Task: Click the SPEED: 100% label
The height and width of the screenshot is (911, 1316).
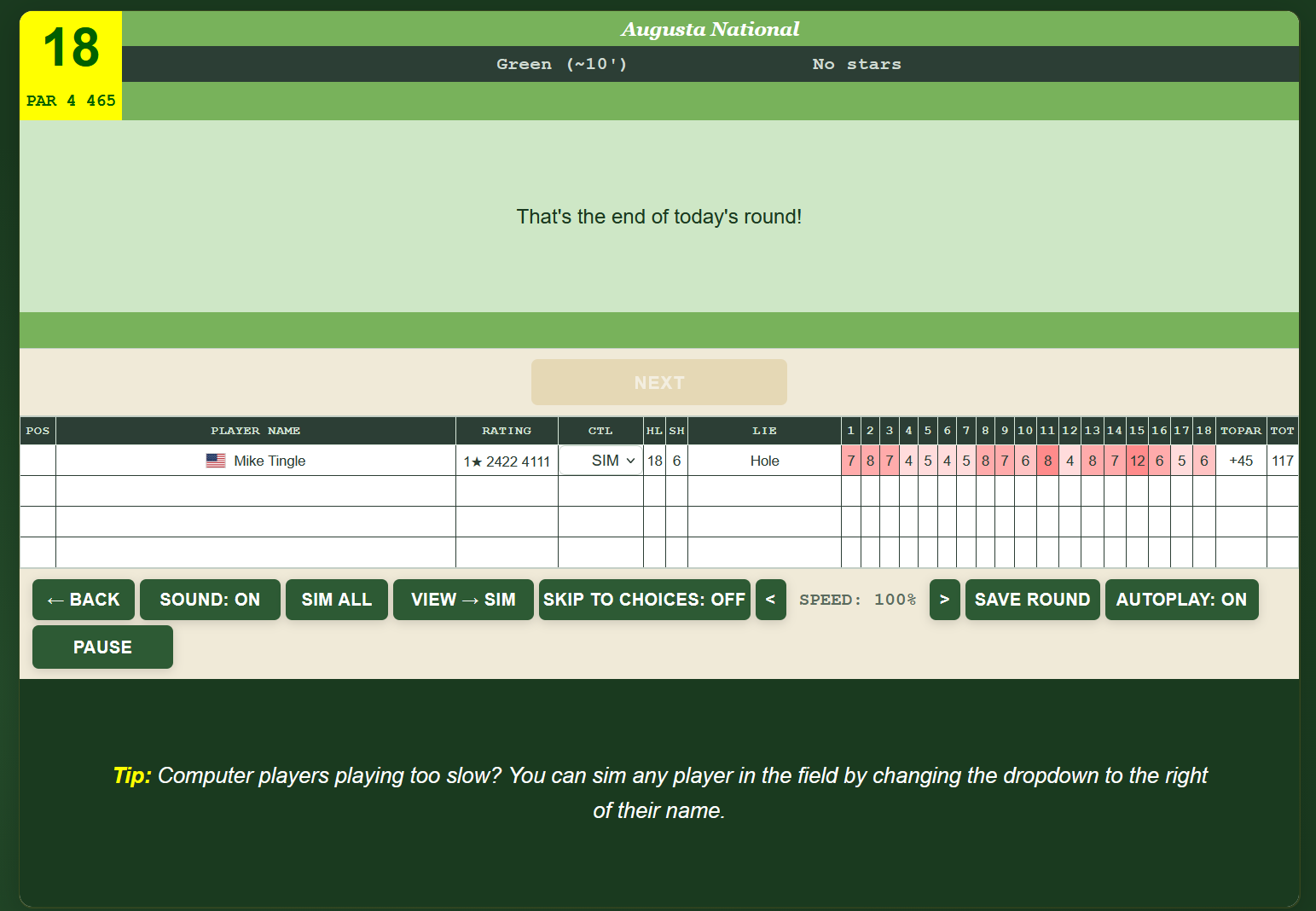Action: coord(857,600)
